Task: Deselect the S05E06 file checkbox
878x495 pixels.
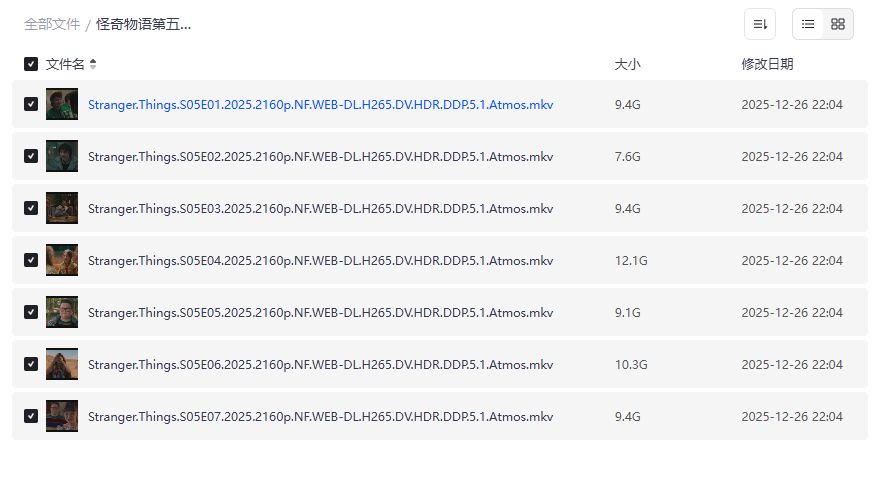Action: point(31,364)
